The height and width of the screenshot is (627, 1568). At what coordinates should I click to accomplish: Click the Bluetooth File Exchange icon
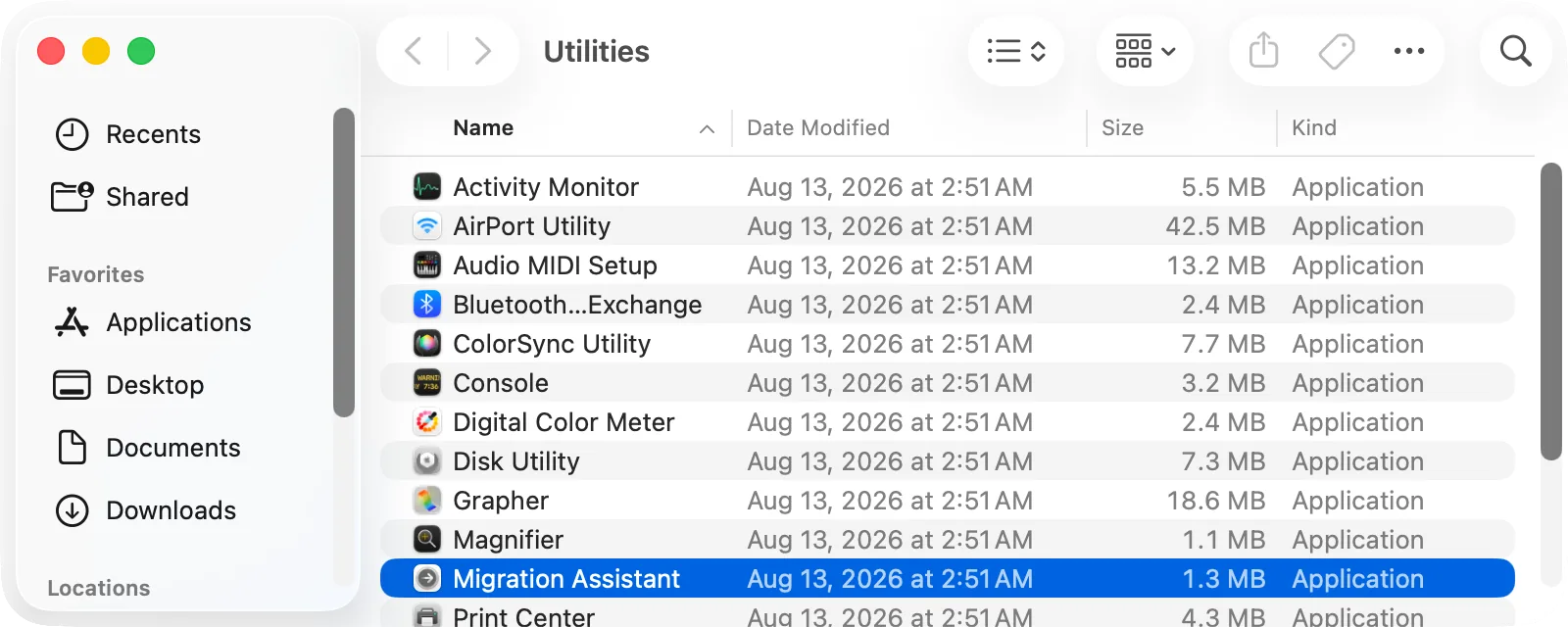coord(426,304)
